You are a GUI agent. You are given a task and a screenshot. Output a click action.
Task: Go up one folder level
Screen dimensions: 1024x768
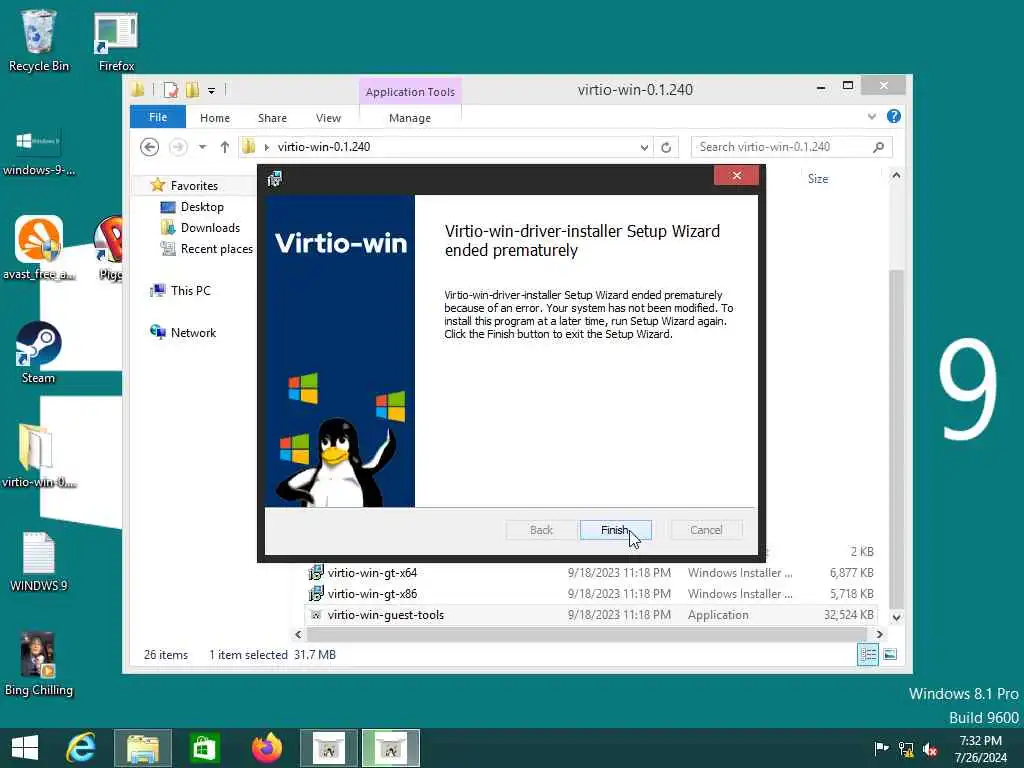225,147
